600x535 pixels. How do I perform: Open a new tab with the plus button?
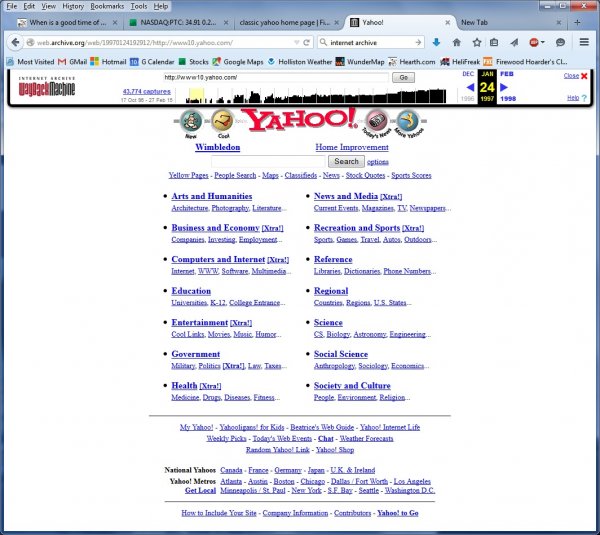click(577, 23)
